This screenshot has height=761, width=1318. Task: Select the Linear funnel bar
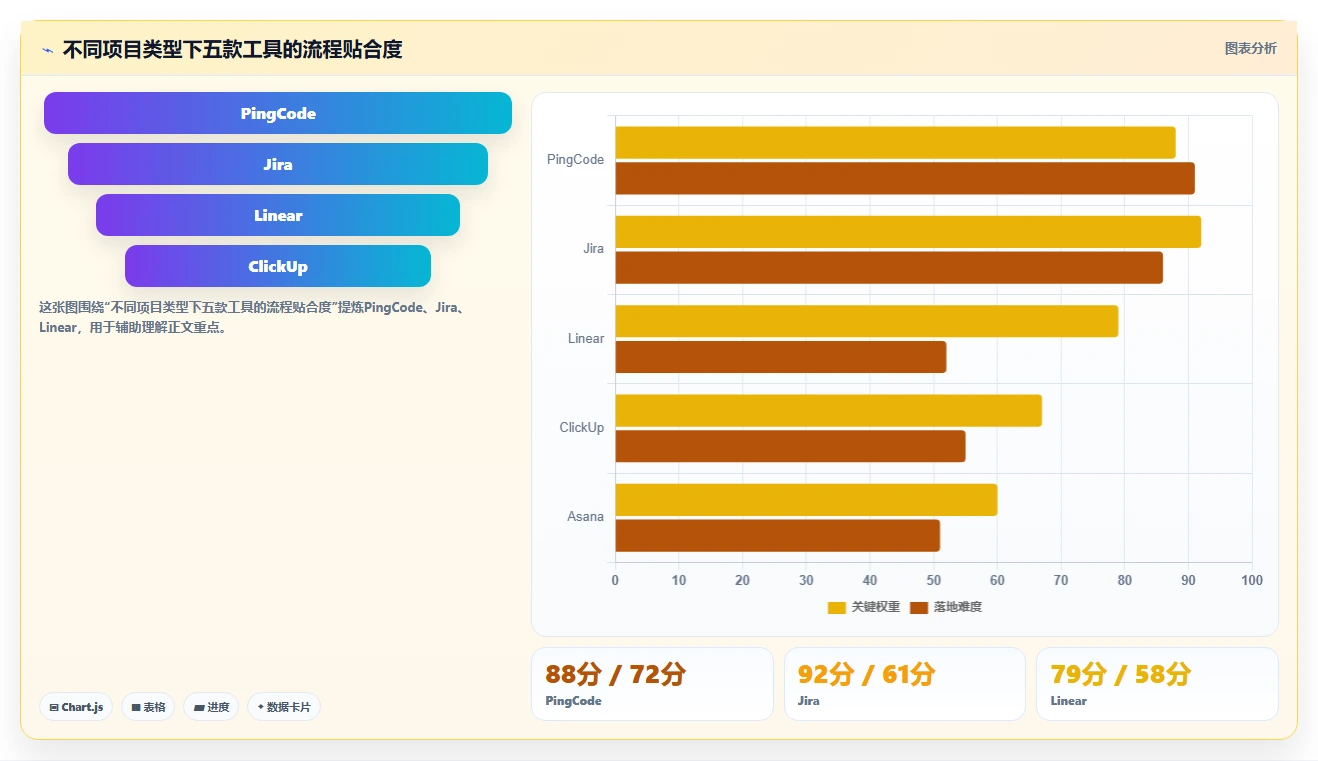pos(278,215)
